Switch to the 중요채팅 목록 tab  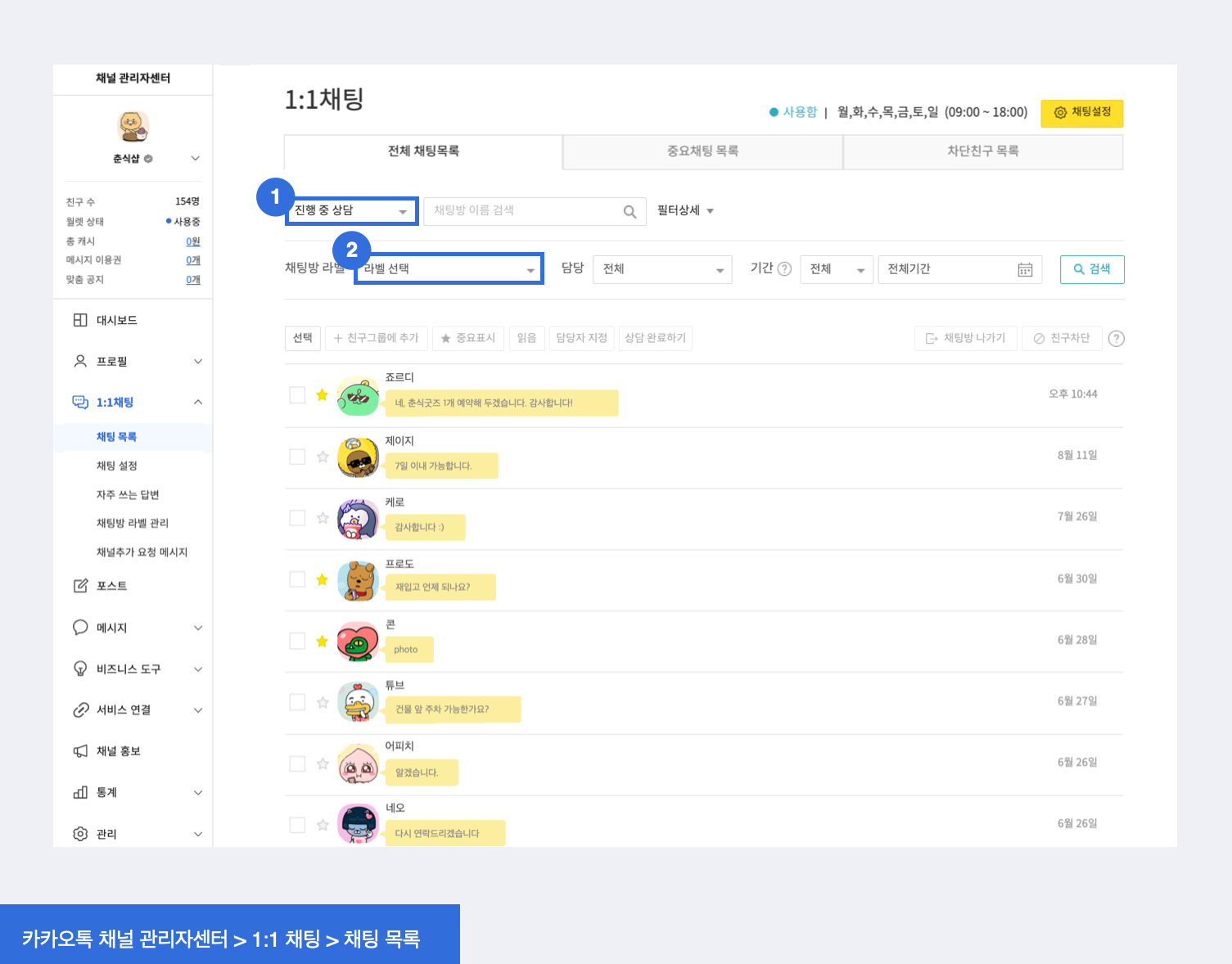coord(702,151)
